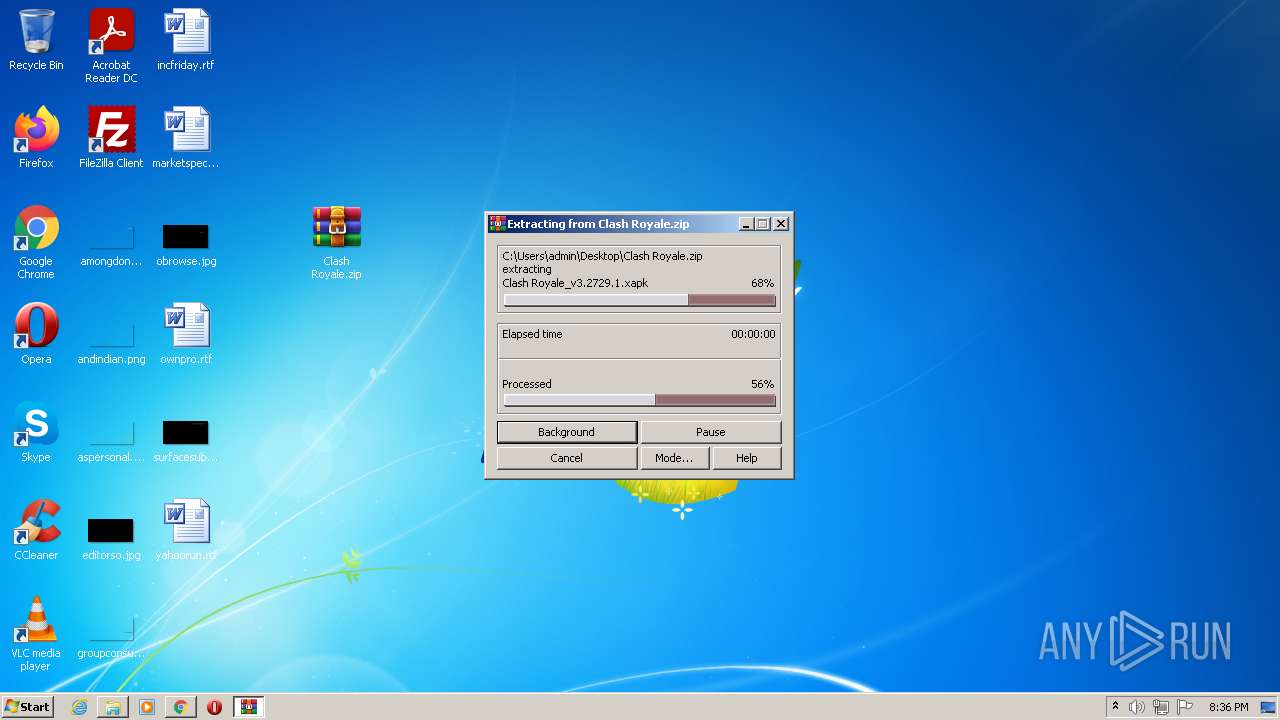Image resolution: width=1280 pixels, height=720 pixels.
Task: Open the volume control tray icon
Action: pos(1137,707)
